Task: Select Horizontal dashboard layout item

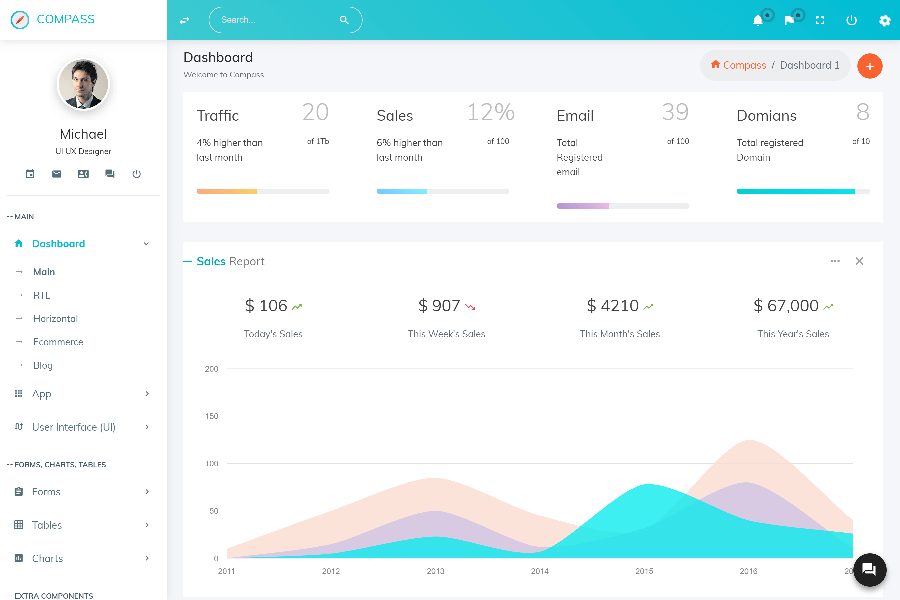Action: 55,319
